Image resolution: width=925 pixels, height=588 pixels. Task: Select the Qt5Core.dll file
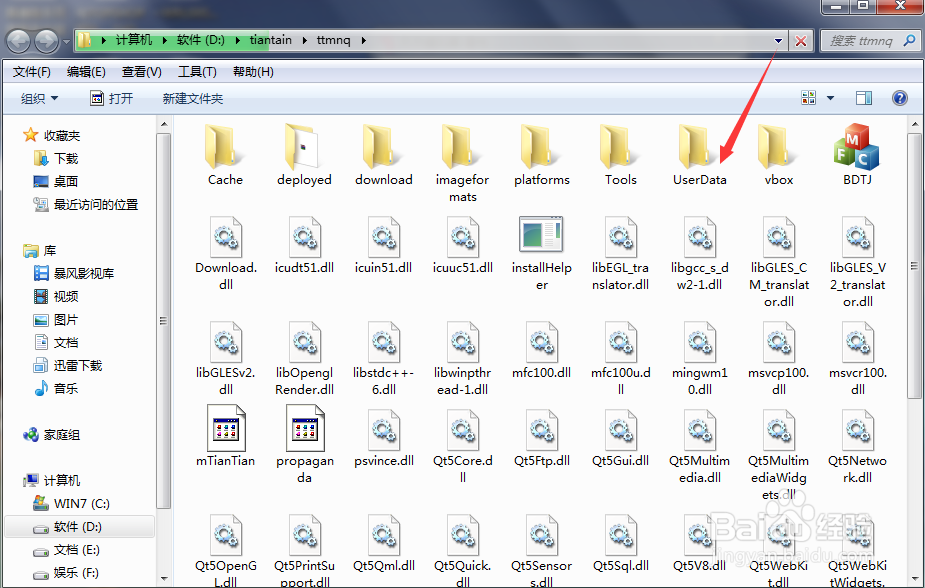(x=462, y=447)
